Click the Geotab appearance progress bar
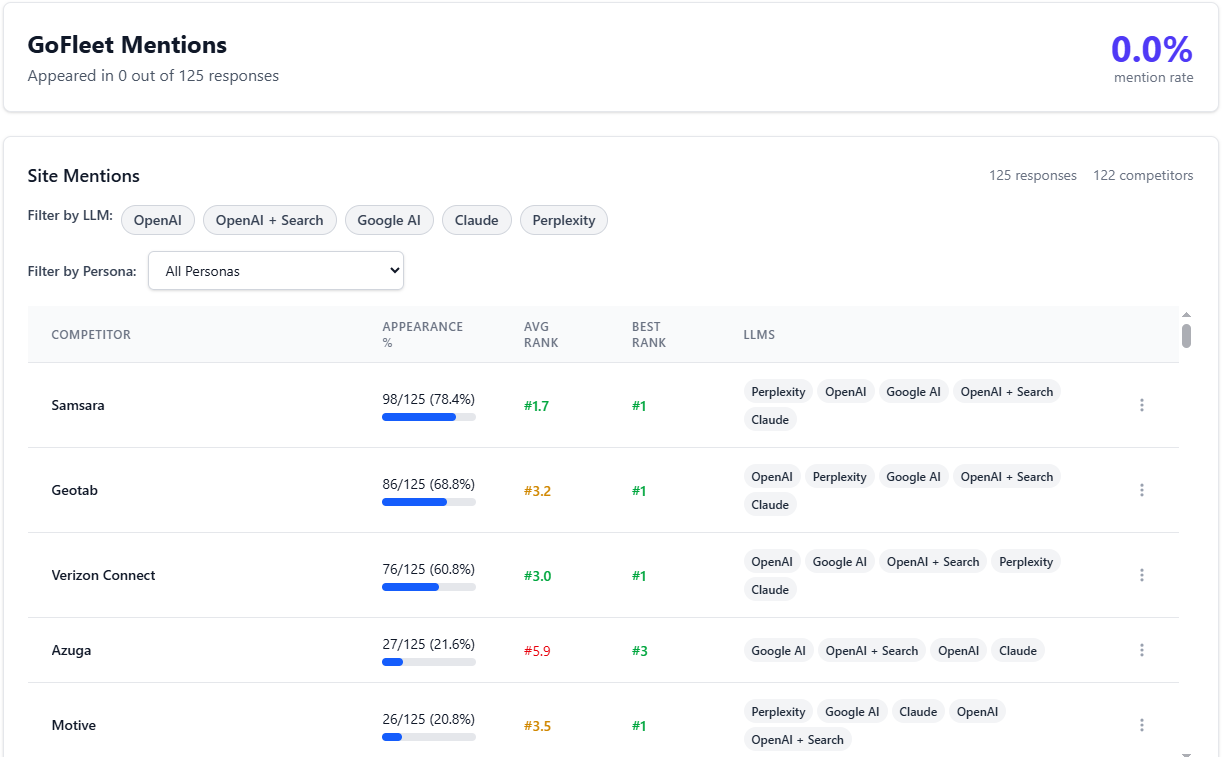This screenshot has width=1224, height=757. tap(429, 502)
